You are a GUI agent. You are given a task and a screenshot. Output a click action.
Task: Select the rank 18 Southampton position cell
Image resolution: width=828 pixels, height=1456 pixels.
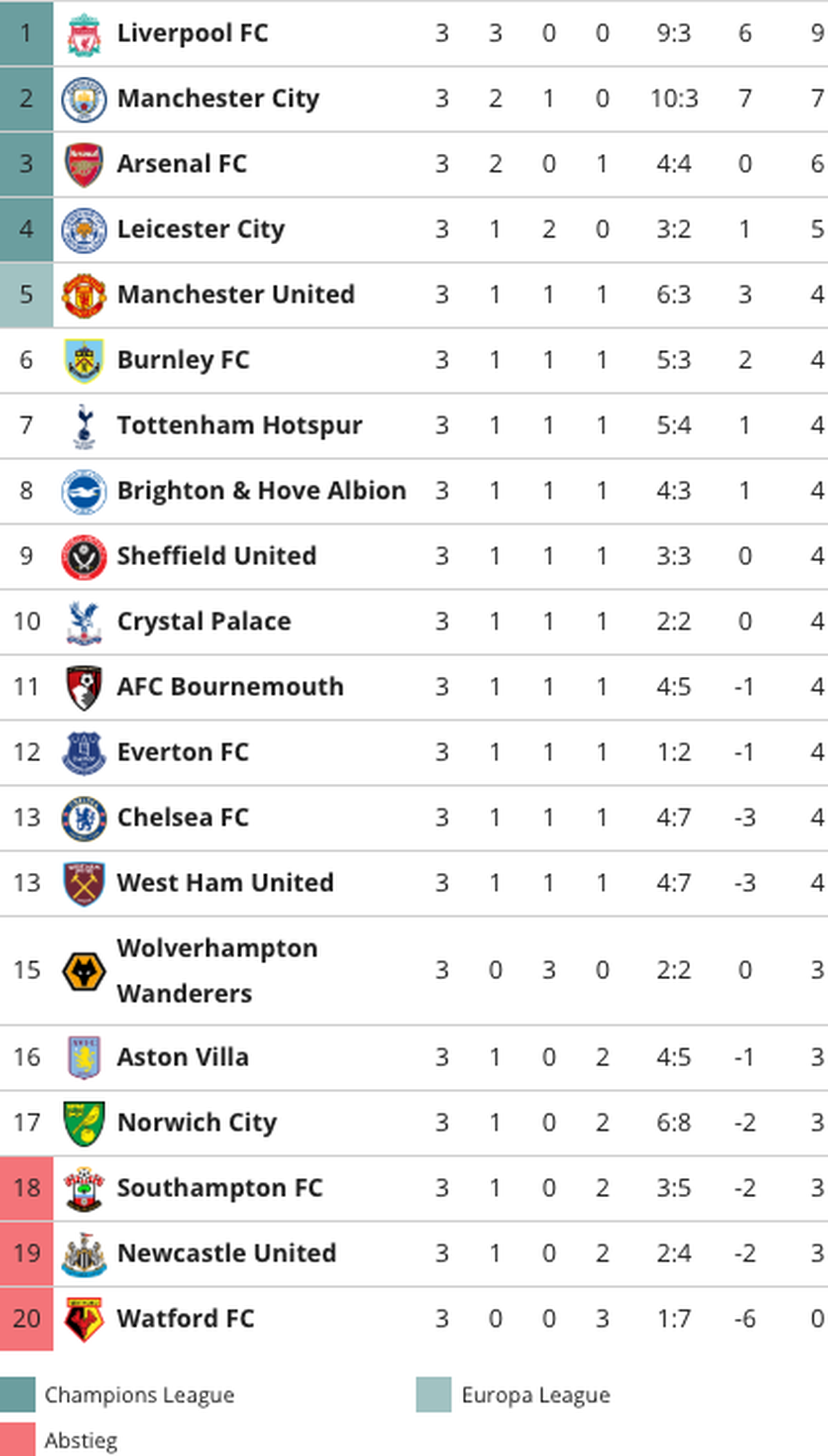(x=26, y=1189)
